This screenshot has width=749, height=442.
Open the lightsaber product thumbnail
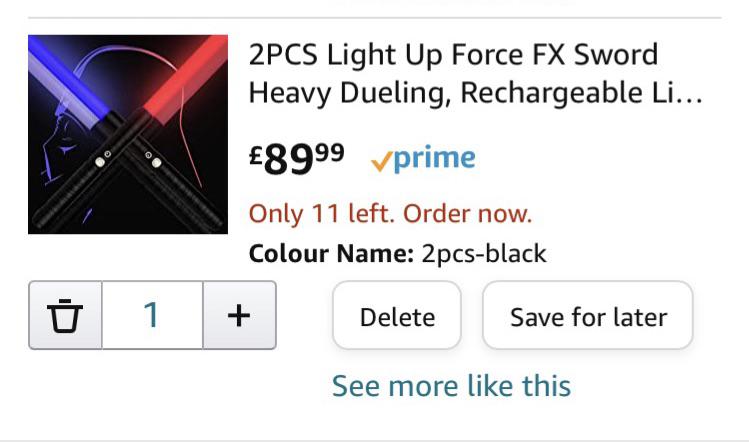click(x=128, y=134)
